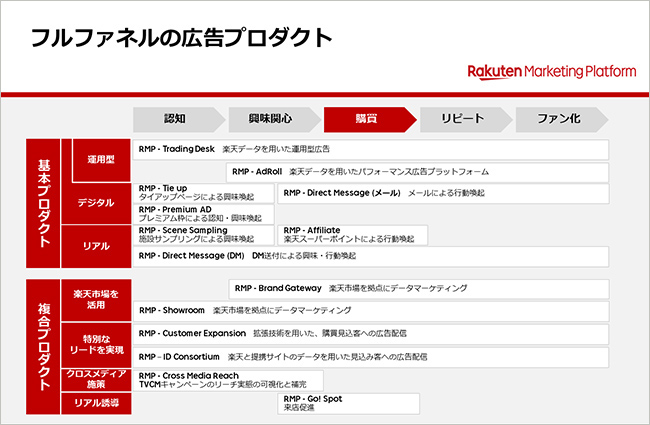The image size is (650, 425).
Task: Click the RMP - Showroom row
Action: tap(371, 311)
